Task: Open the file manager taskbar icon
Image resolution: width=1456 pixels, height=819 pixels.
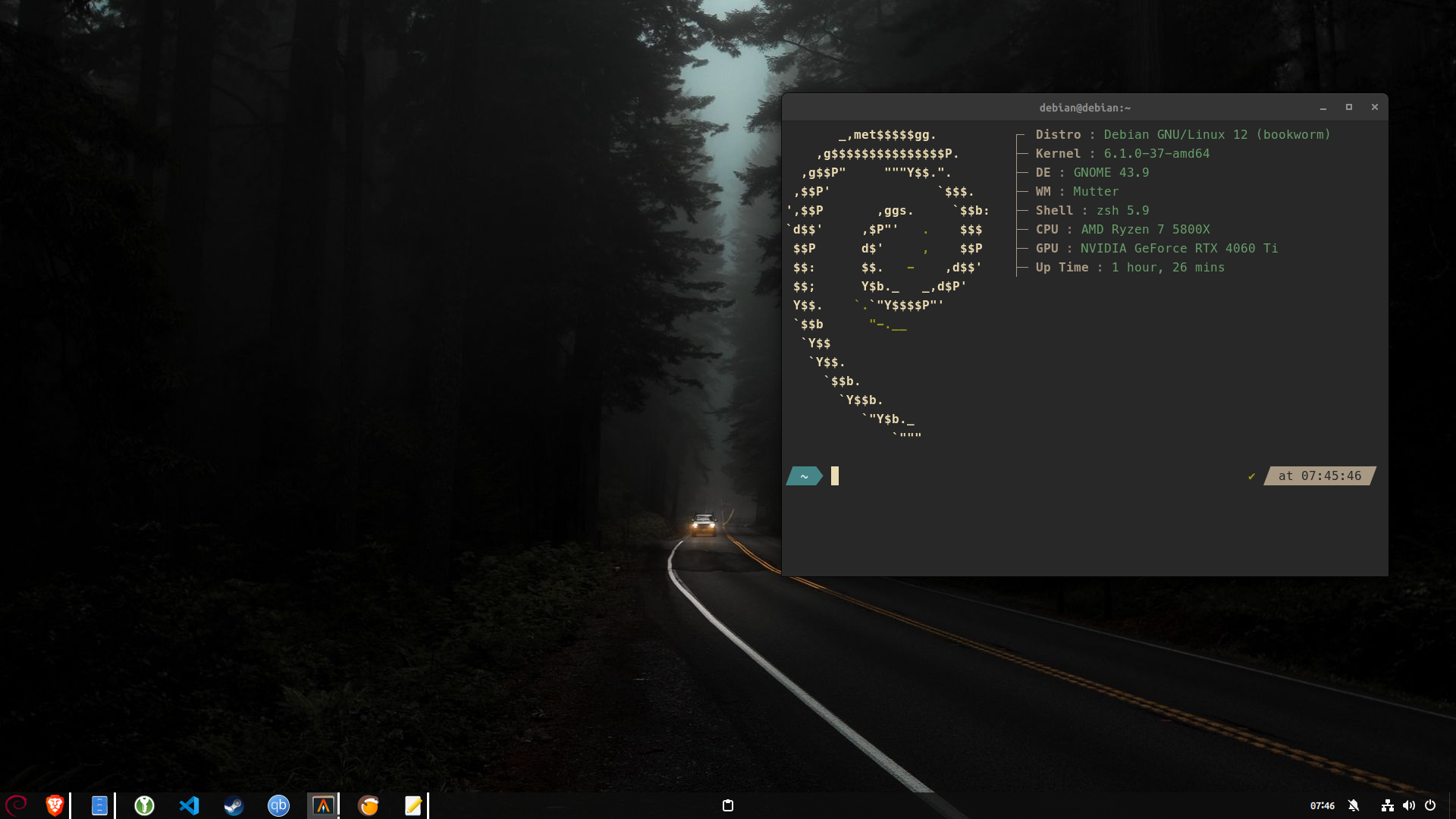Action: (x=99, y=805)
